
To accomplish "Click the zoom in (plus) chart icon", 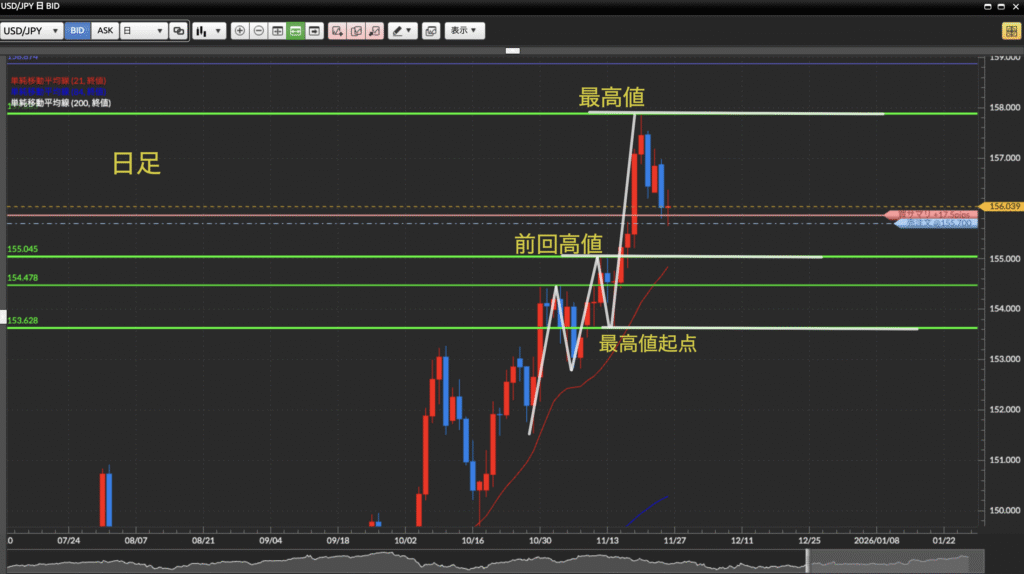I will point(239,31).
